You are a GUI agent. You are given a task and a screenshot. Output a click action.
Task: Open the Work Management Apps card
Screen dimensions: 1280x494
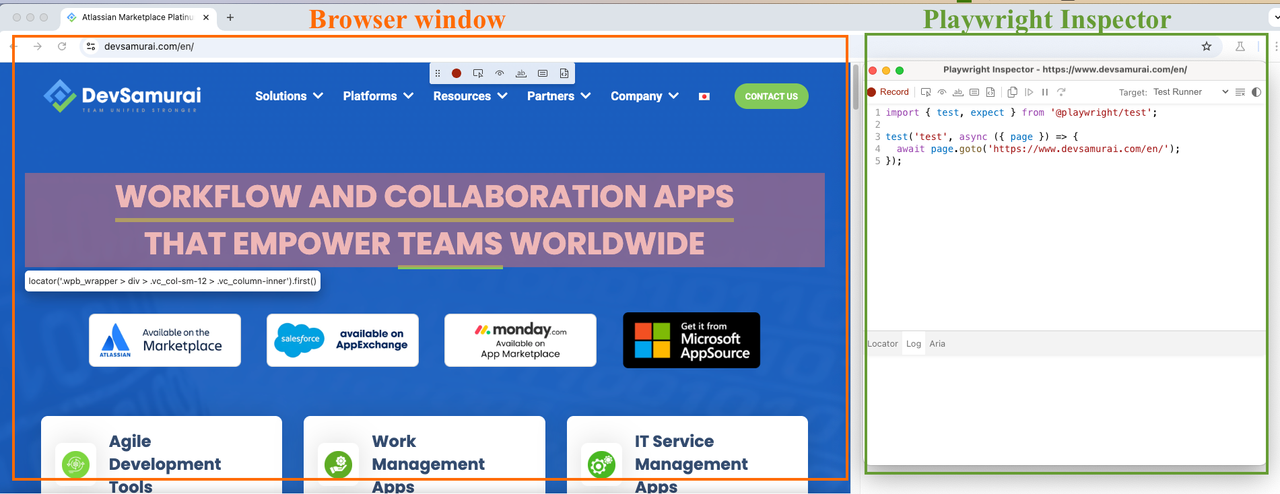[424, 455]
